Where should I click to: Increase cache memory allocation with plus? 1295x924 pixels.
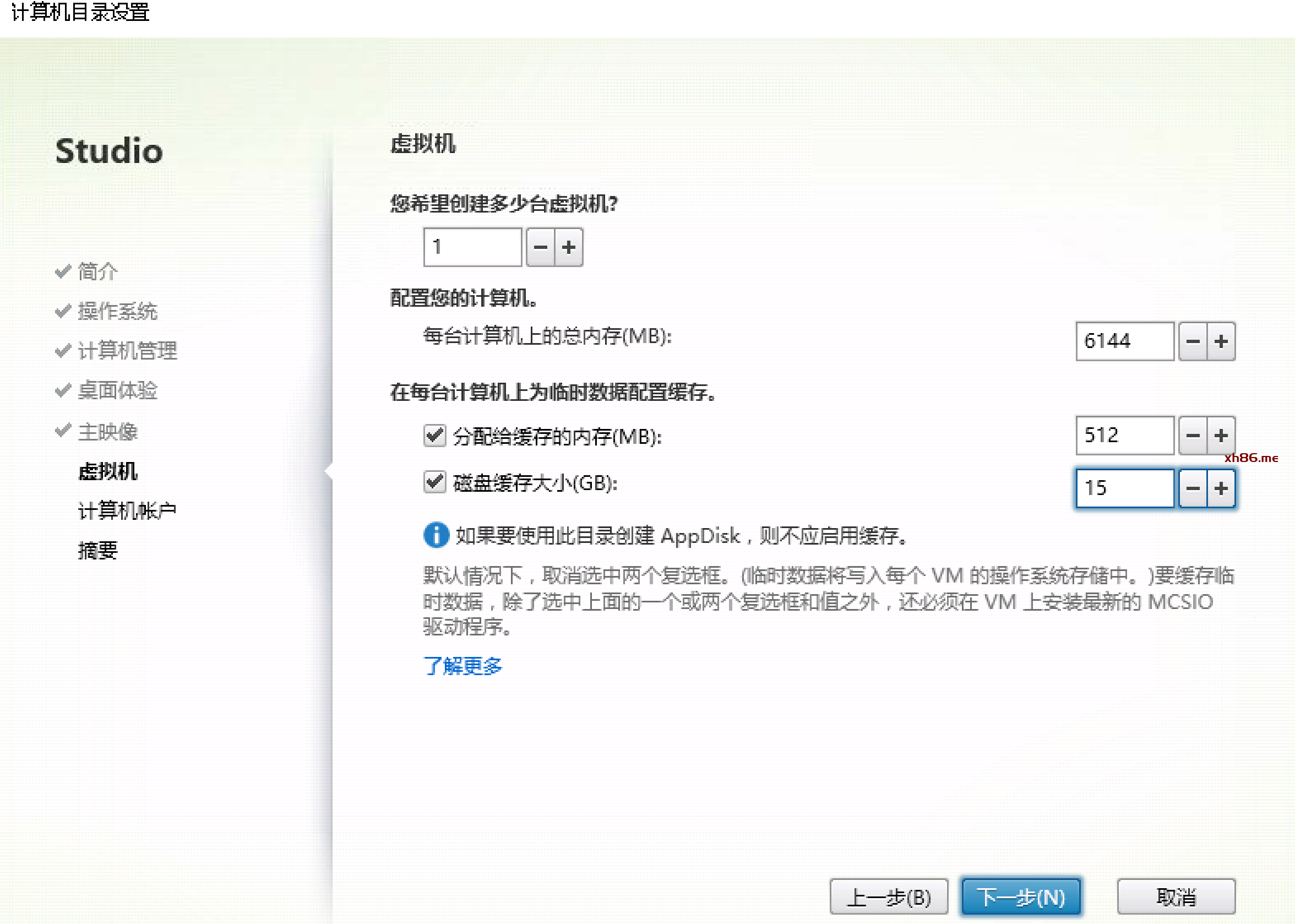pos(1221,436)
